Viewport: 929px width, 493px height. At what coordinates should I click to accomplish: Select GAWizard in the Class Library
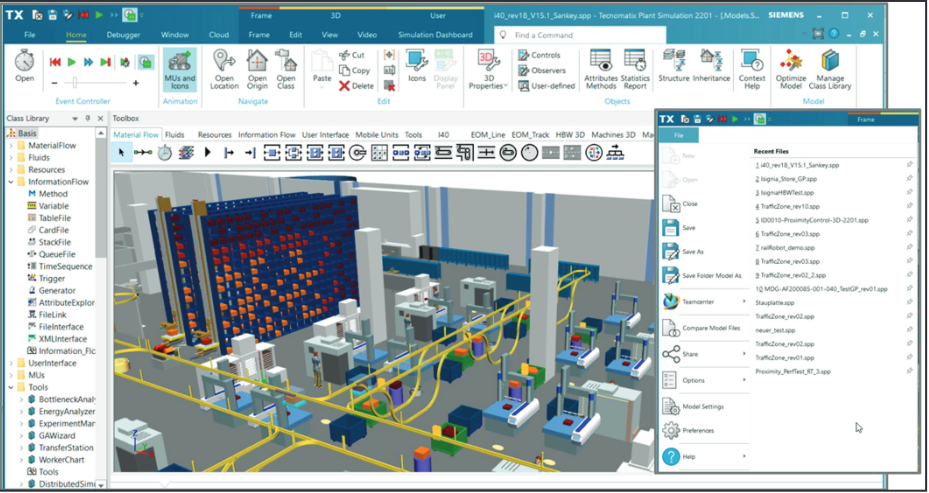[x=52, y=436]
